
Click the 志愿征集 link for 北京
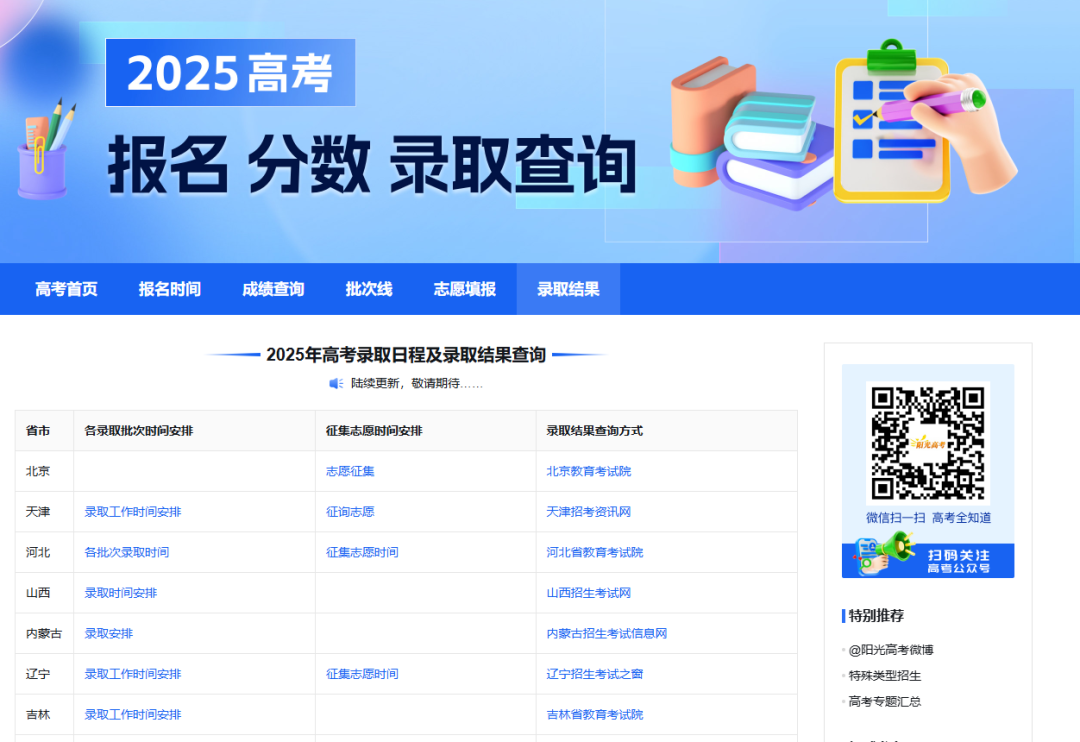pos(349,471)
